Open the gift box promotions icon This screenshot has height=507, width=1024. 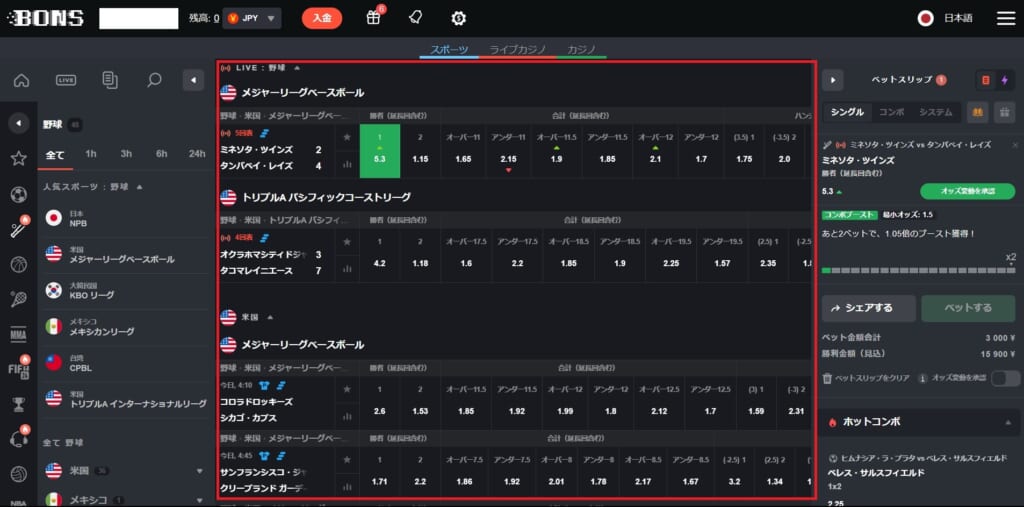373,18
